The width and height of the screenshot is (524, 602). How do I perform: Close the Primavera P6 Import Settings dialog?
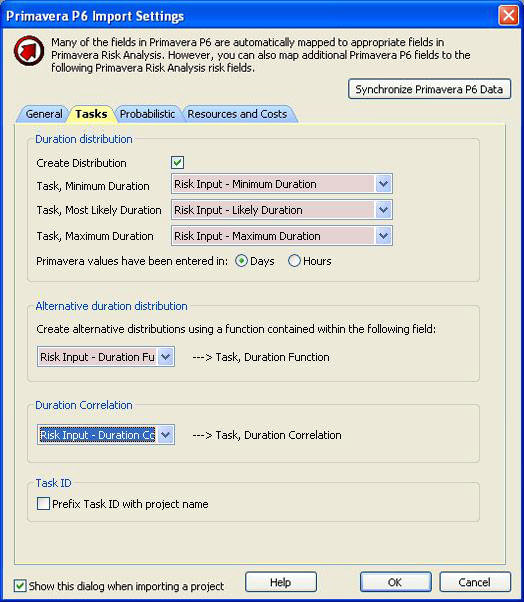click(509, 16)
